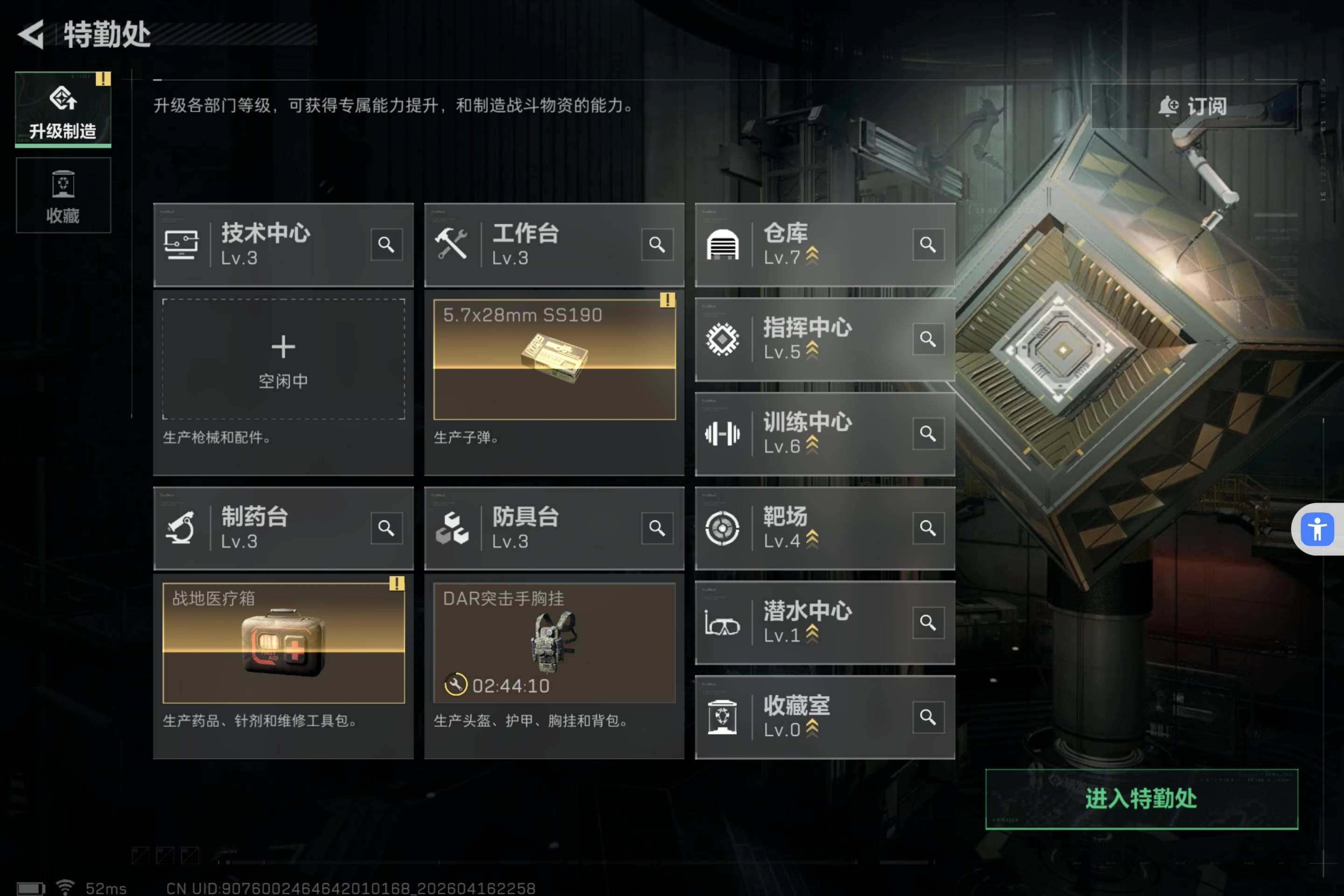This screenshot has width=1344, height=896.
Task: Click the 靶场 Lv.4 upgrade chevron
Action: point(812,540)
